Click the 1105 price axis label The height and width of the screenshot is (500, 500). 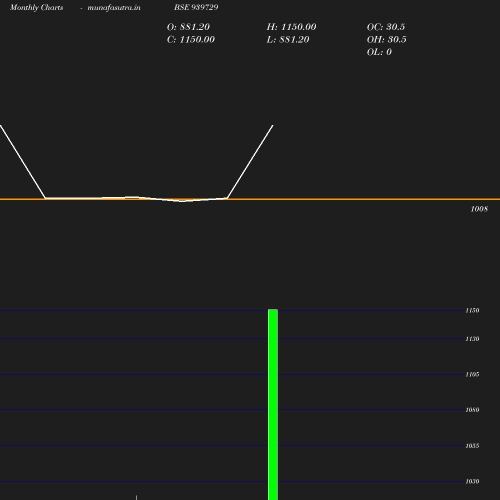click(x=472, y=374)
